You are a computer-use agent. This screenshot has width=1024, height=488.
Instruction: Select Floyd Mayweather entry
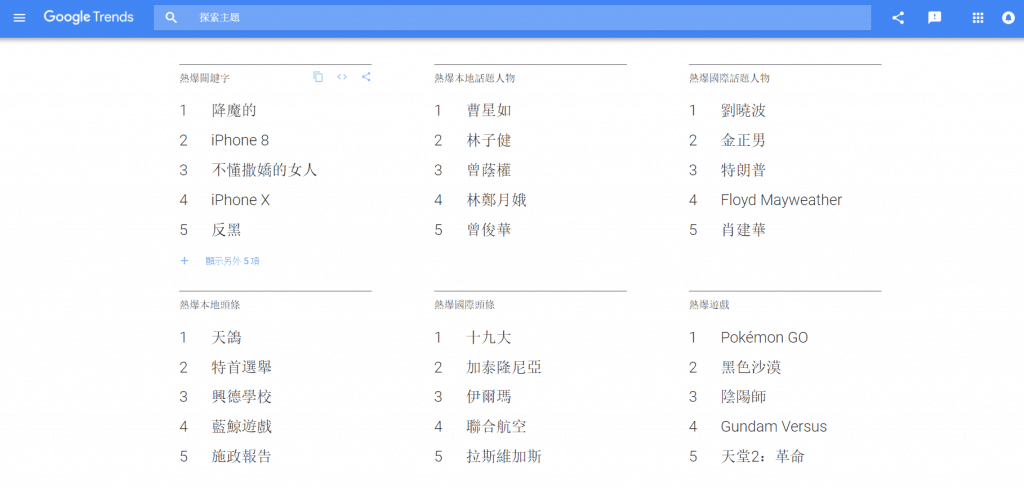point(781,200)
